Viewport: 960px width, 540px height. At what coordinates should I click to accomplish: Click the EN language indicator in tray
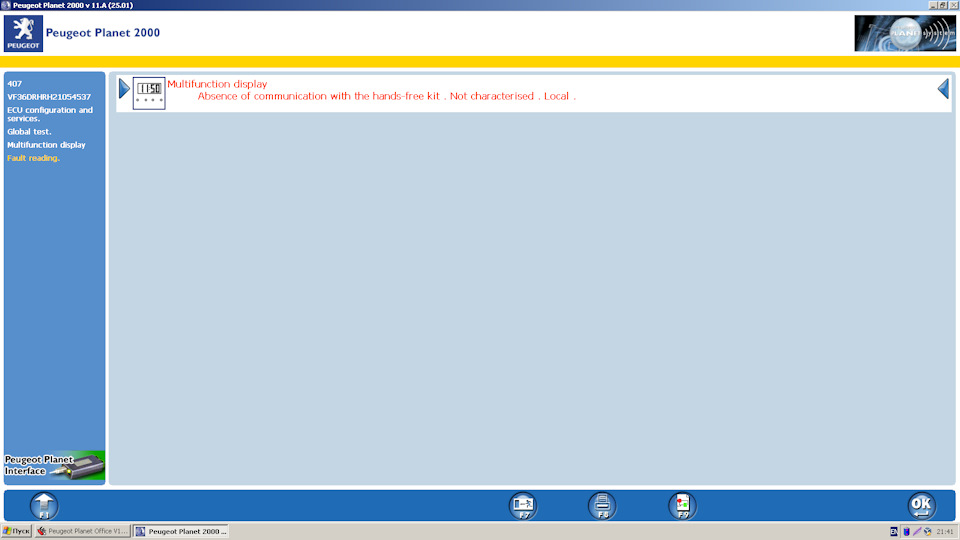tap(894, 531)
